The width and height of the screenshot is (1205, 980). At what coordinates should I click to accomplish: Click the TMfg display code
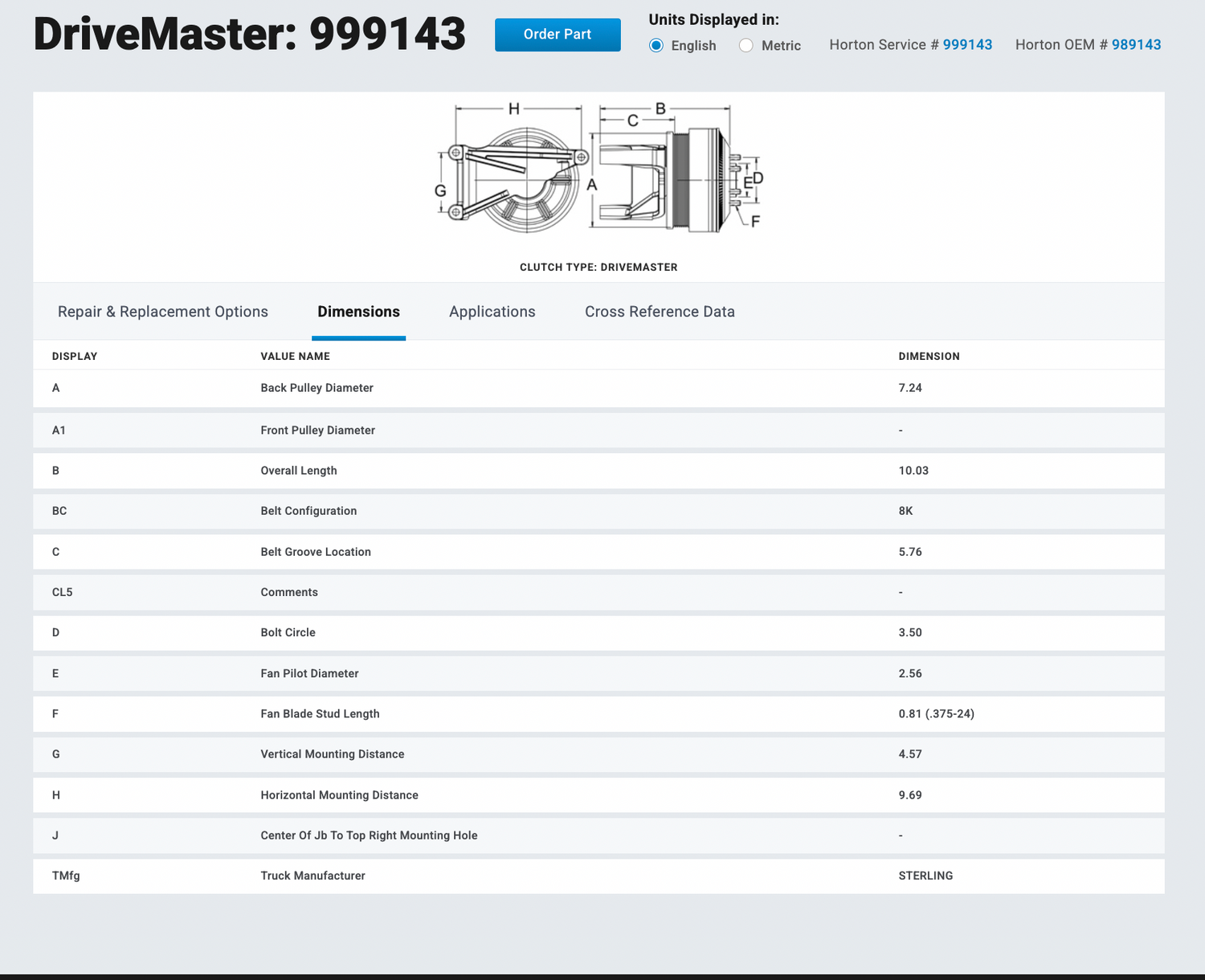[x=66, y=876]
